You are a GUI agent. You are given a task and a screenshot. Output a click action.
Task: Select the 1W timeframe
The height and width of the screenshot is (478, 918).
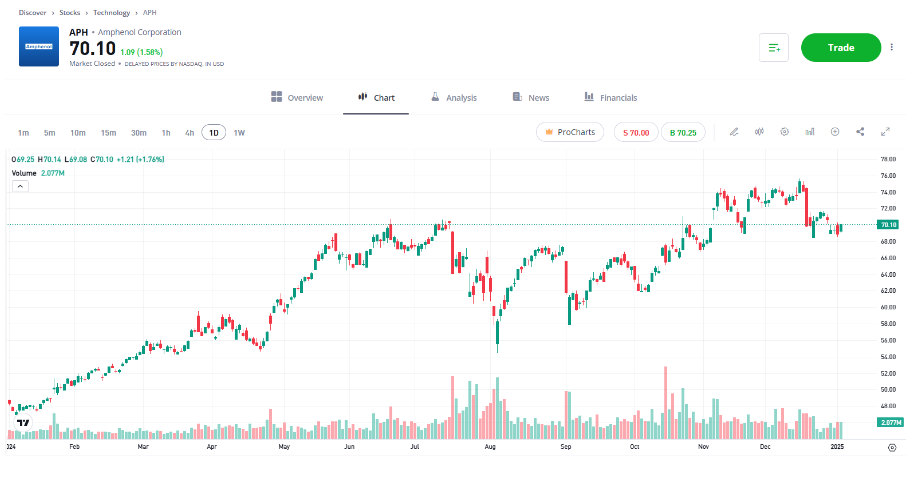(239, 133)
